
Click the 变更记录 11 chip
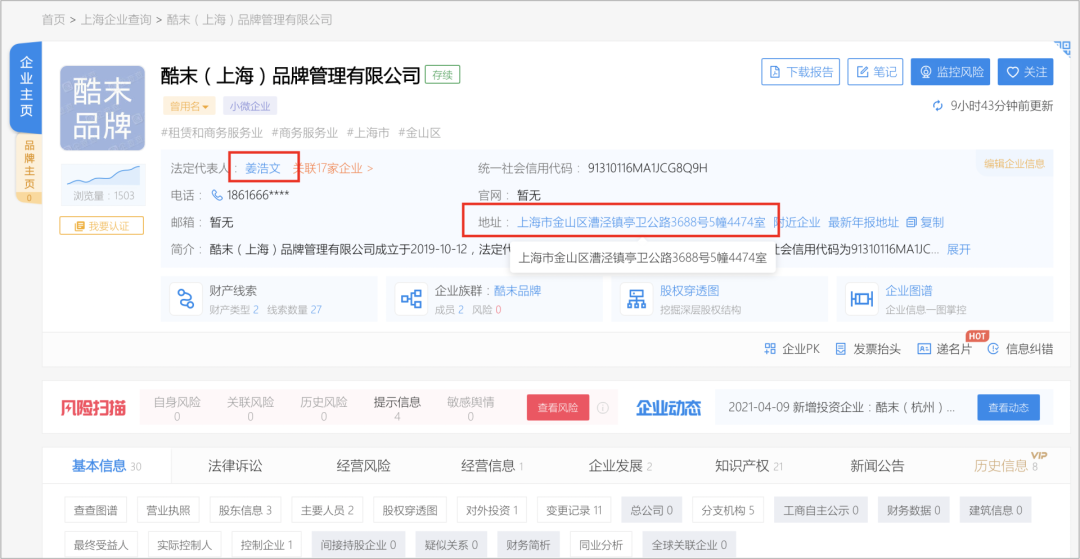point(574,510)
